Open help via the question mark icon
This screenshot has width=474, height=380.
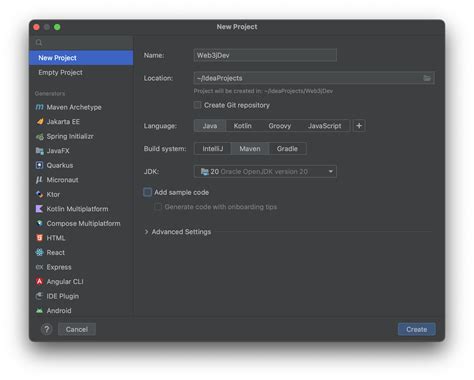[x=47, y=329]
